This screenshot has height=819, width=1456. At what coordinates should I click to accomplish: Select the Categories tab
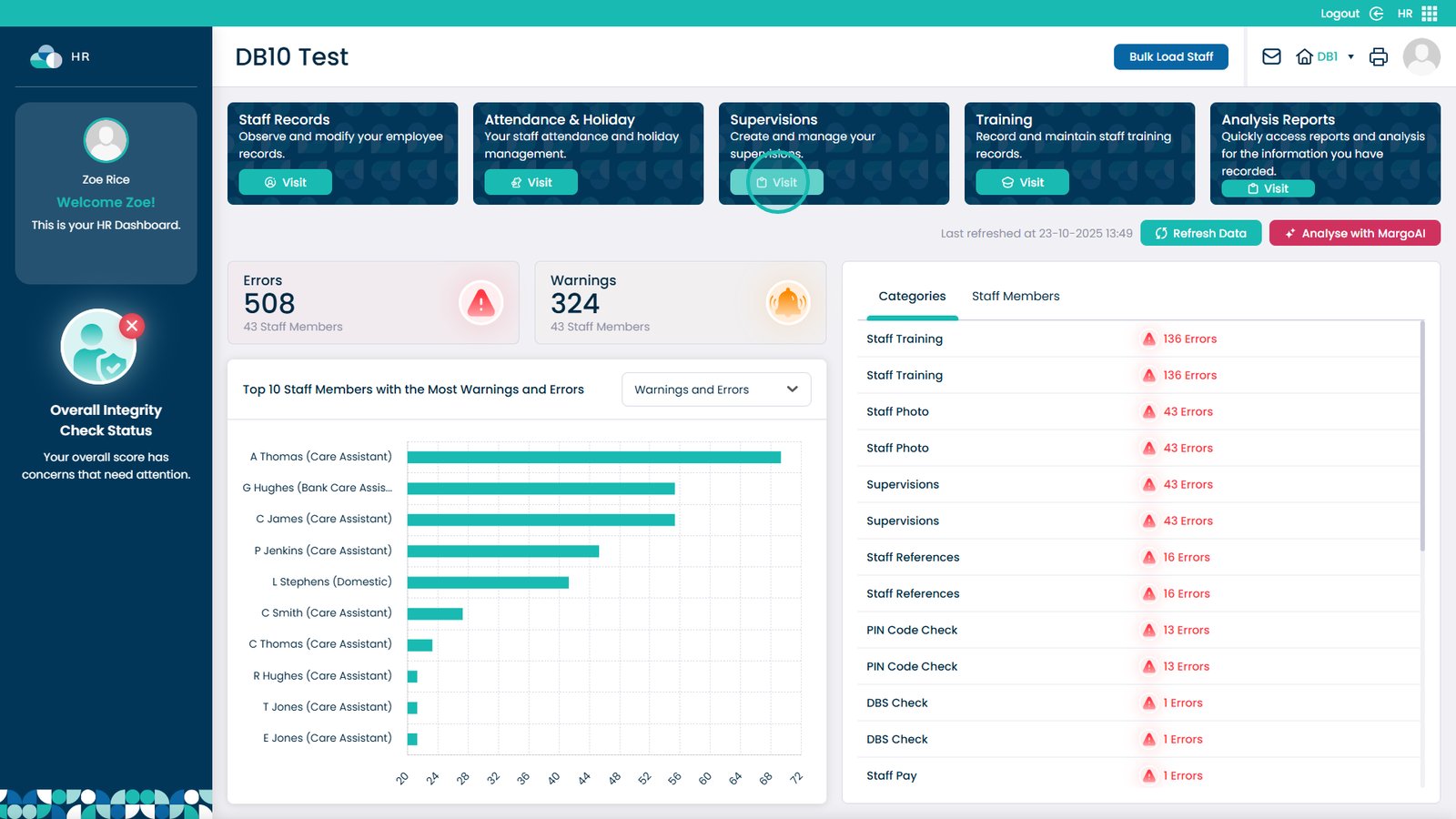(x=912, y=297)
